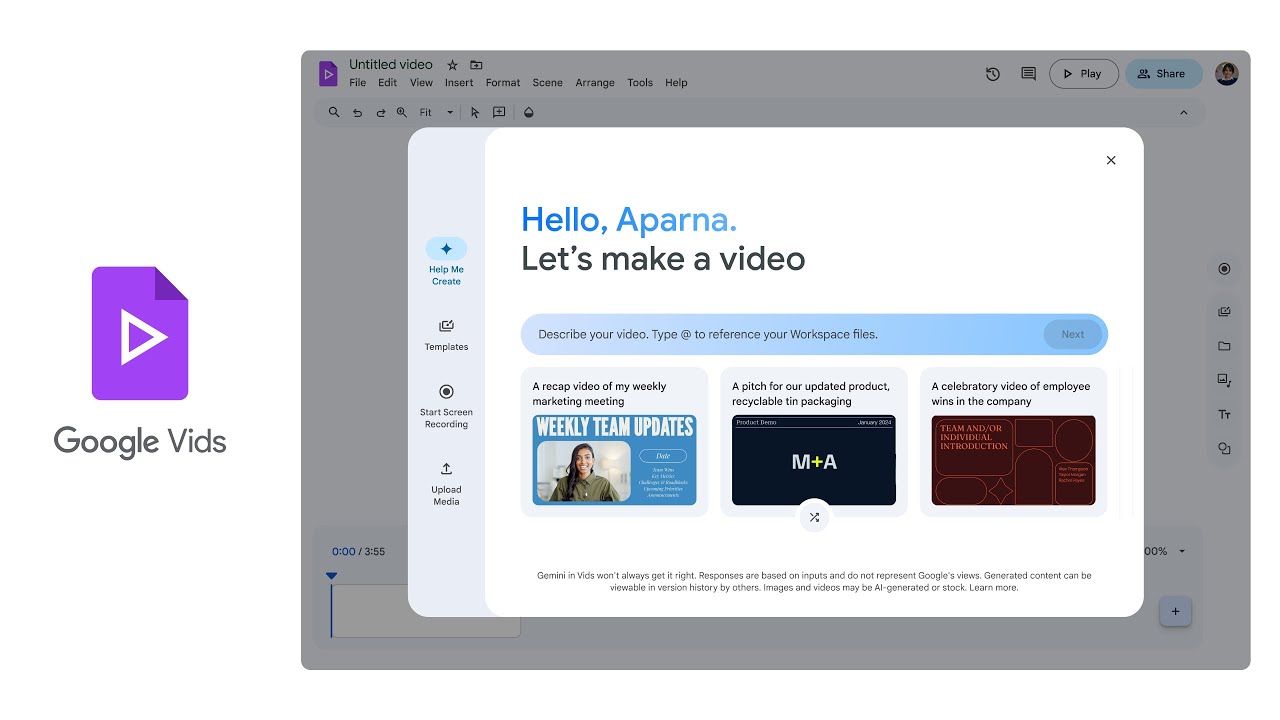Select the recording icon in right sidebar
This screenshot has height=720, width=1280.
click(1224, 268)
